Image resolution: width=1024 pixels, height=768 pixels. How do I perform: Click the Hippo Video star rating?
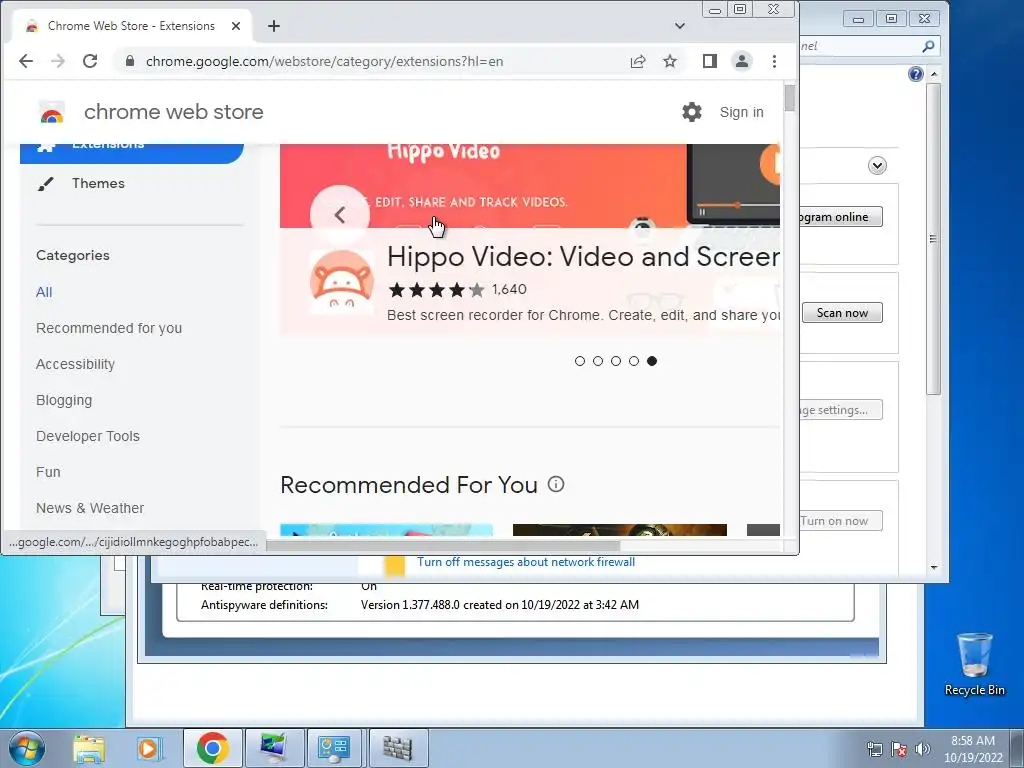coord(436,289)
